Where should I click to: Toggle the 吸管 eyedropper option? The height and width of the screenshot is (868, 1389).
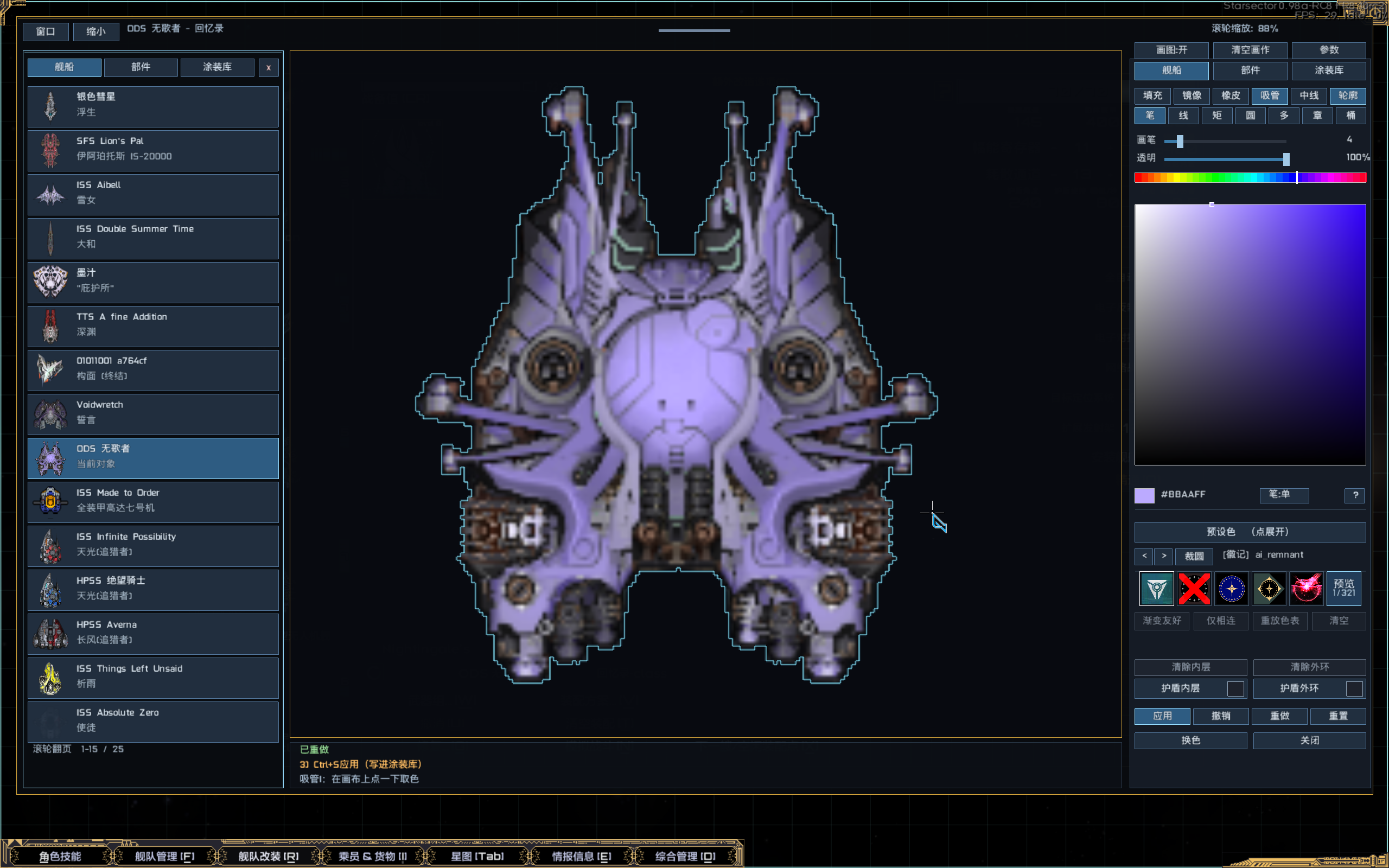pyautogui.click(x=1270, y=96)
